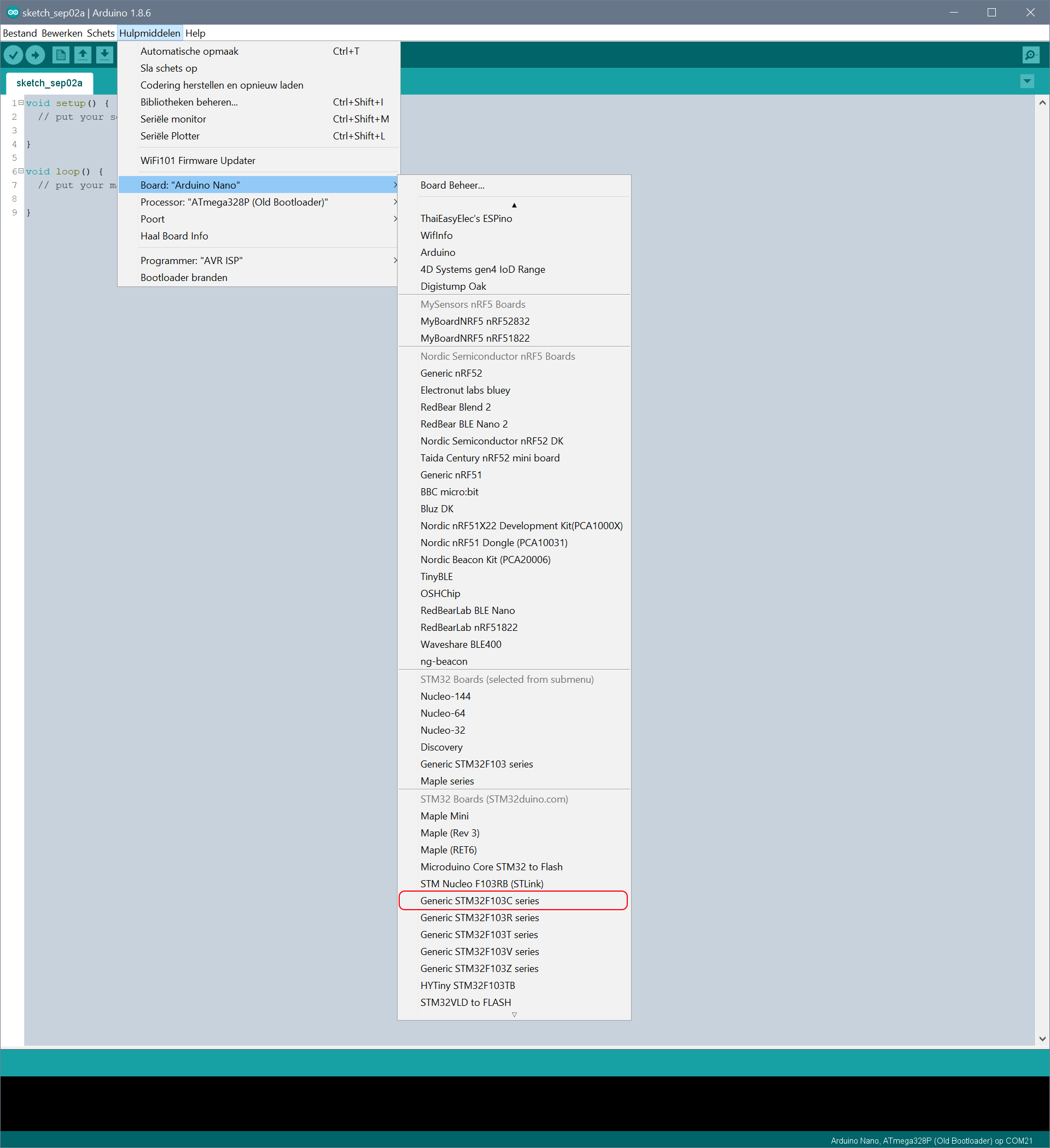Choose Bibliotheken beheren... entry

(189, 102)
